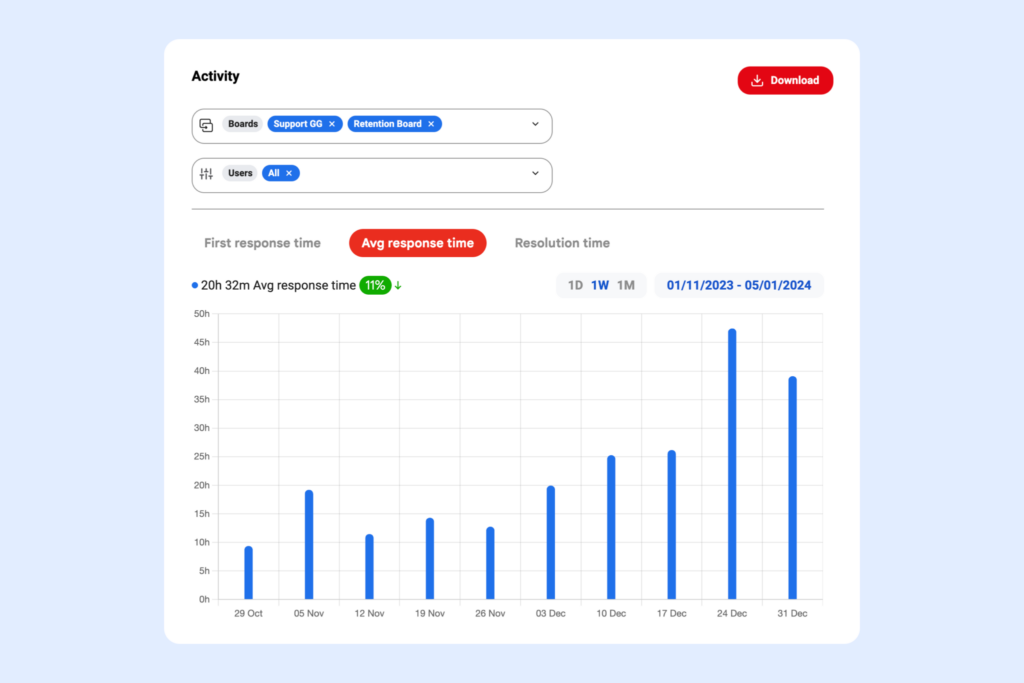The image size is (1024, 683).
Task: Open the Resolution time tab
Action: (562, 243)
